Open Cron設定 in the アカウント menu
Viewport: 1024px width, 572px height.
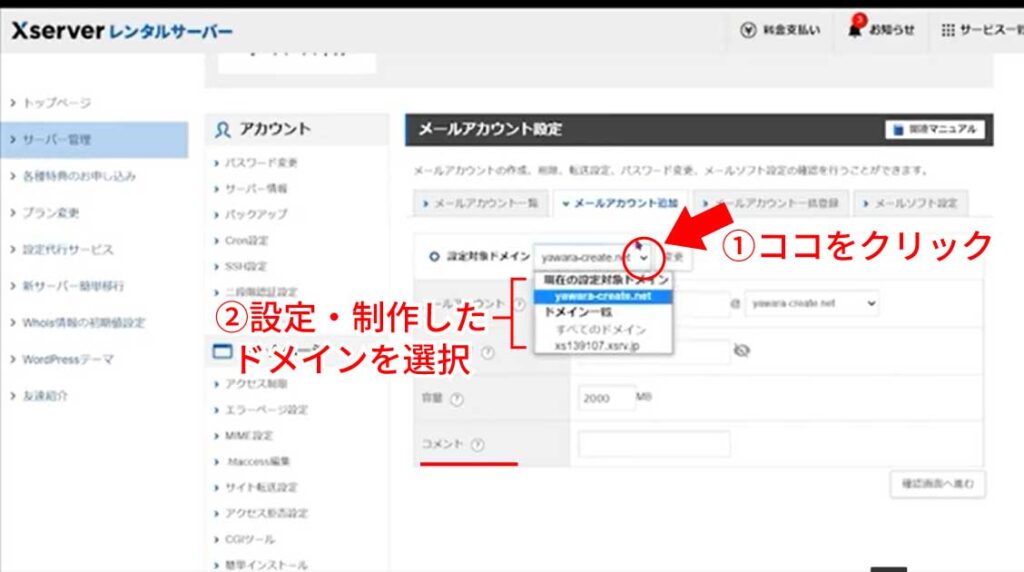click(x=246, y=240)
